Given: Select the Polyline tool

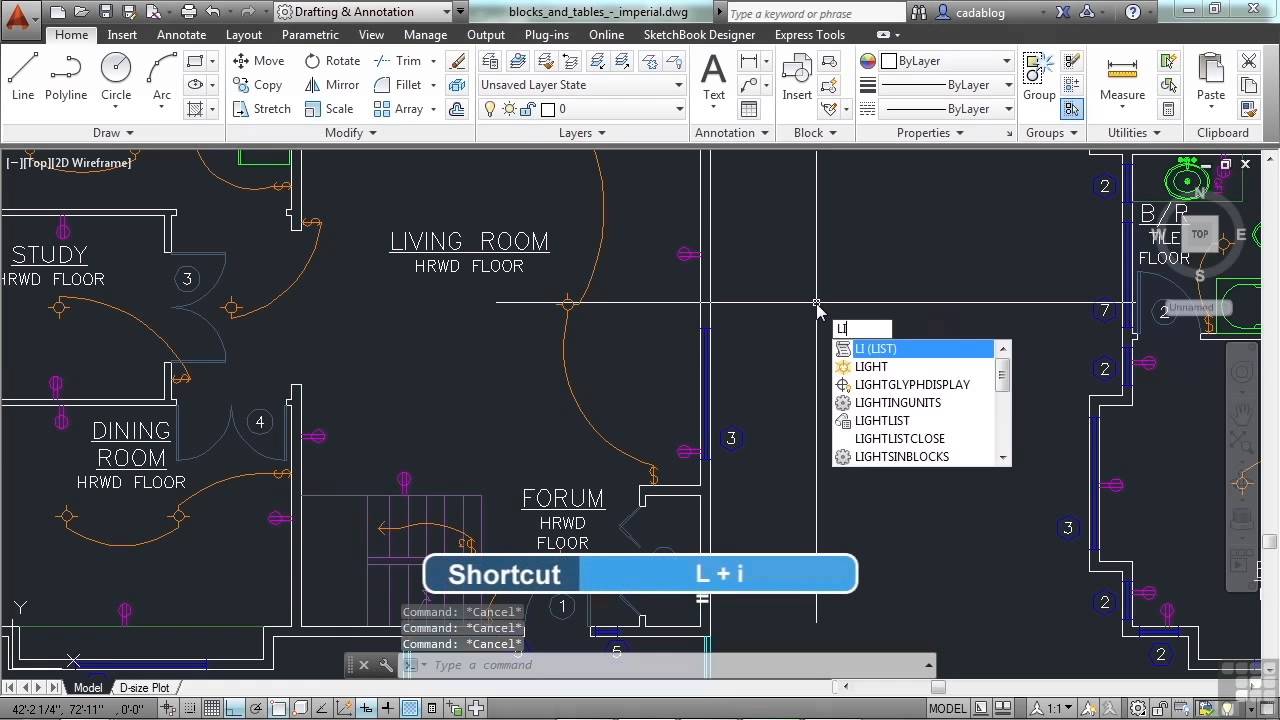Looking at the screenshot, I should 66,77.
